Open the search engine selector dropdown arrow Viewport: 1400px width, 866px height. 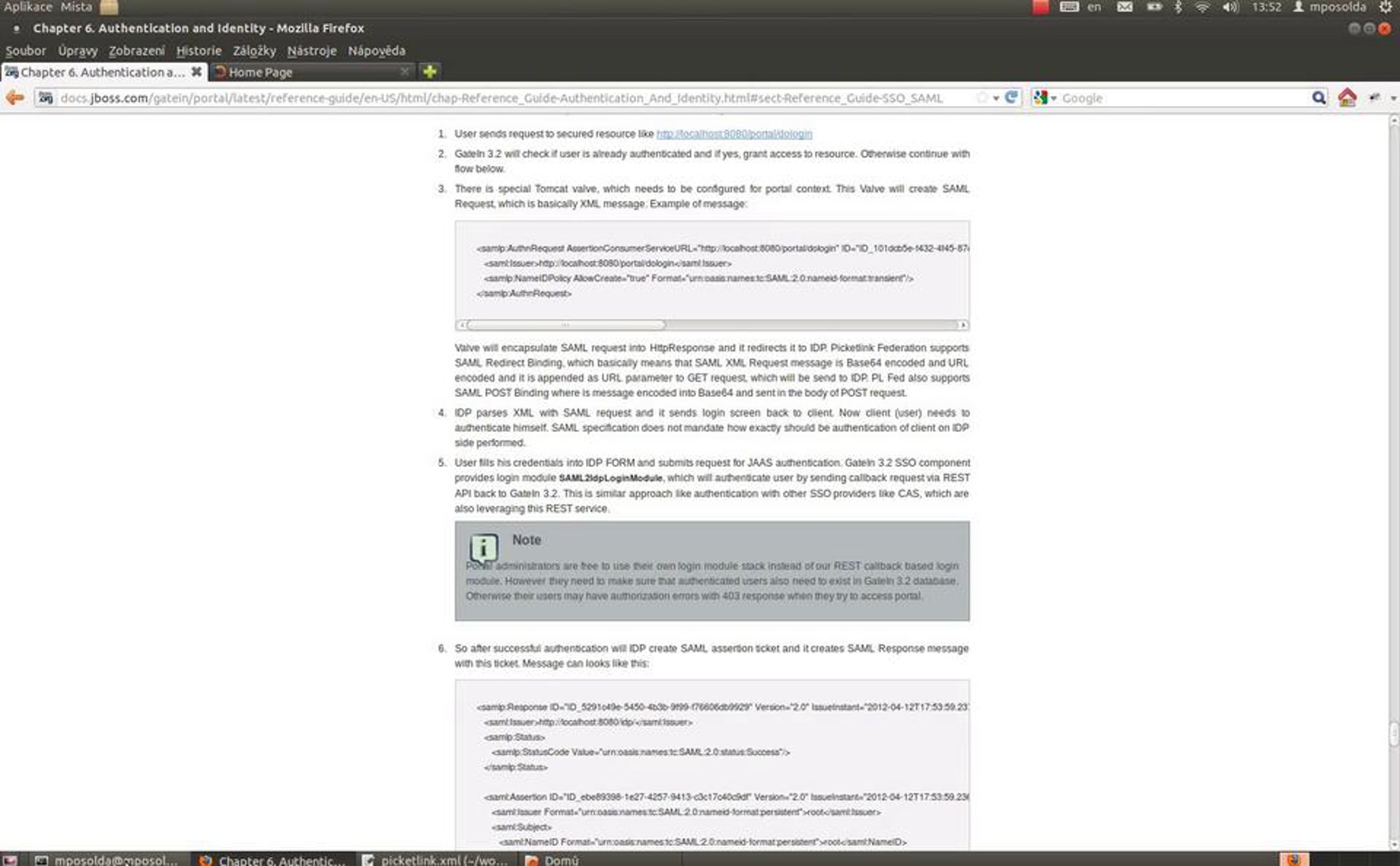tap(1053, 99)
